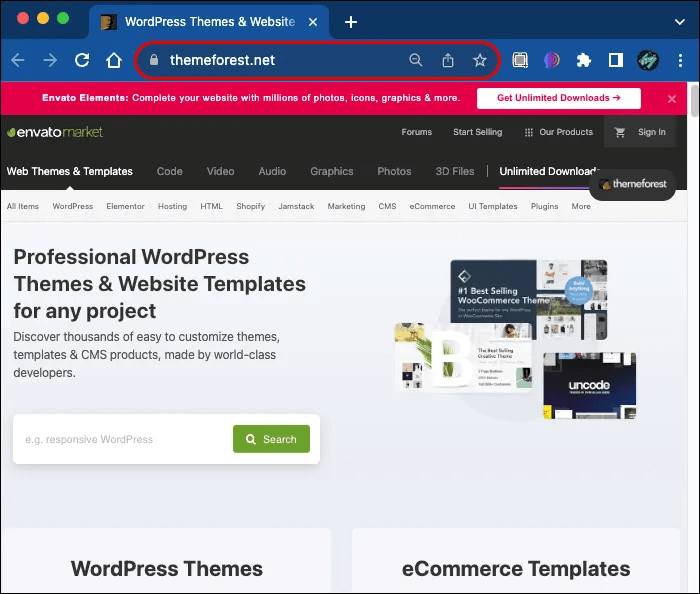Open the Start Selling link

pyautogui.click(x=478, y=132)
